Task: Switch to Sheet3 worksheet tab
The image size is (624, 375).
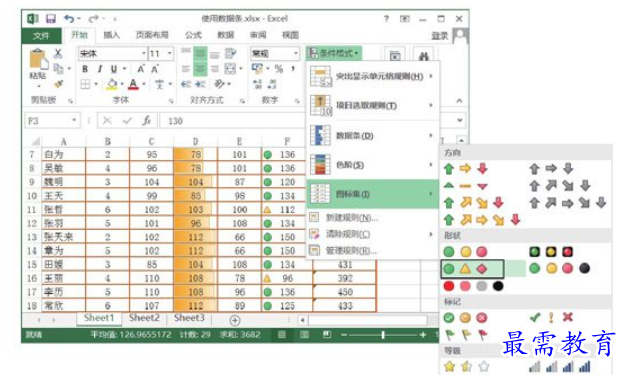Action: pyautogui.click(x=189, y=318)
